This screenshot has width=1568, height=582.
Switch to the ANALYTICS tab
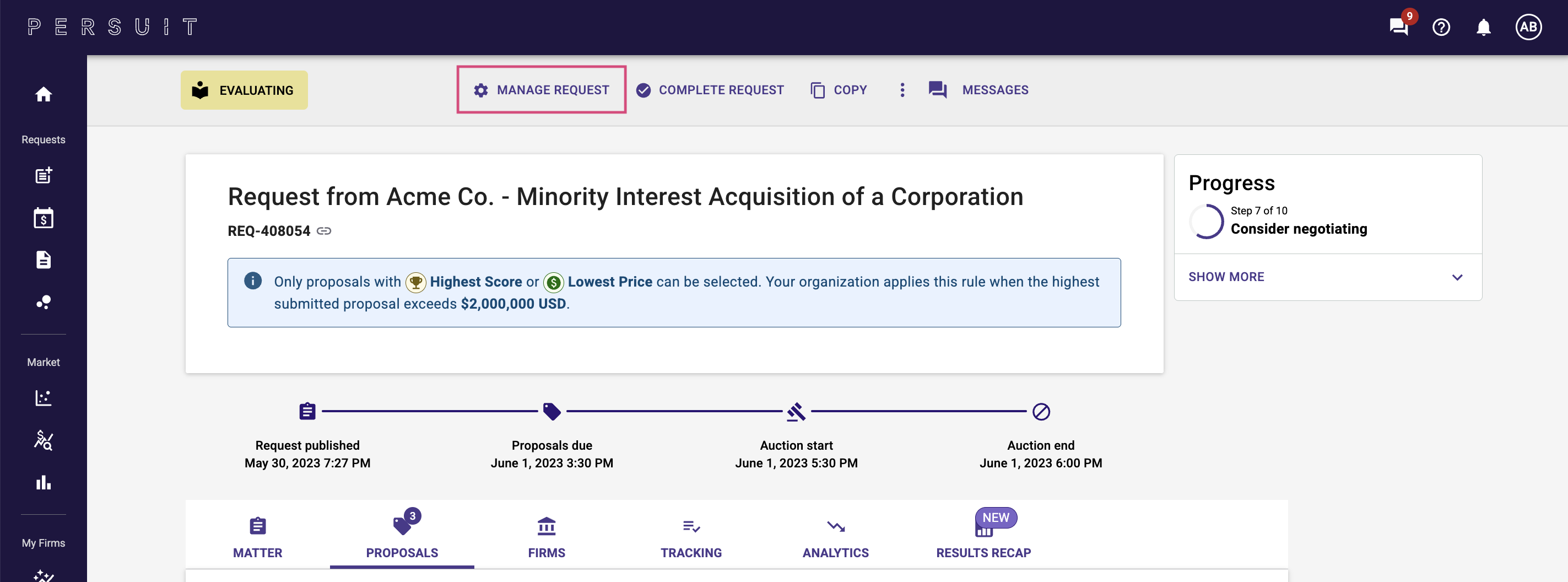pyautogui.click(x=835, y=537)
